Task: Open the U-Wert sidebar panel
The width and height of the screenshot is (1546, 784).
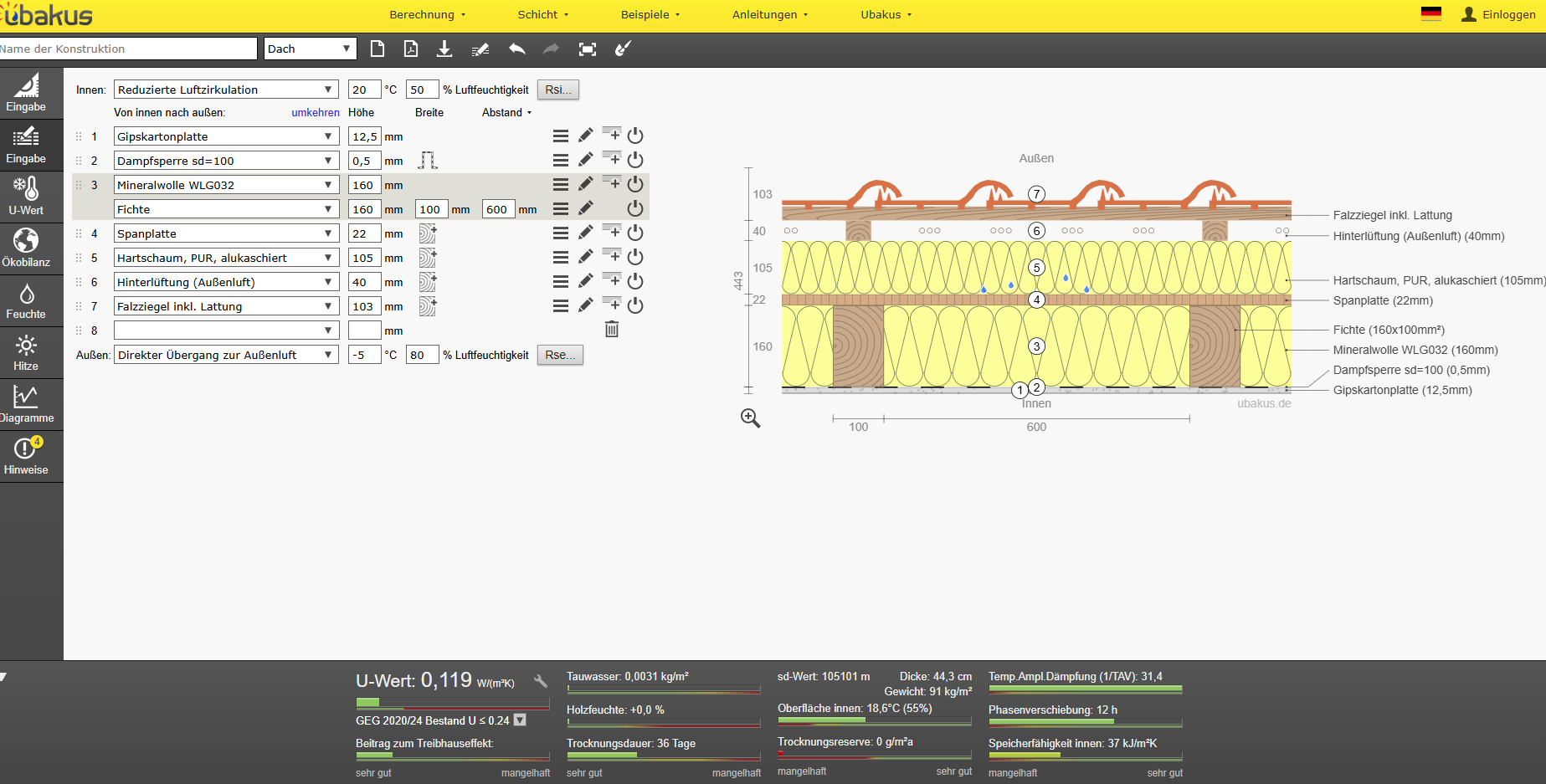Action: [26, 197]
